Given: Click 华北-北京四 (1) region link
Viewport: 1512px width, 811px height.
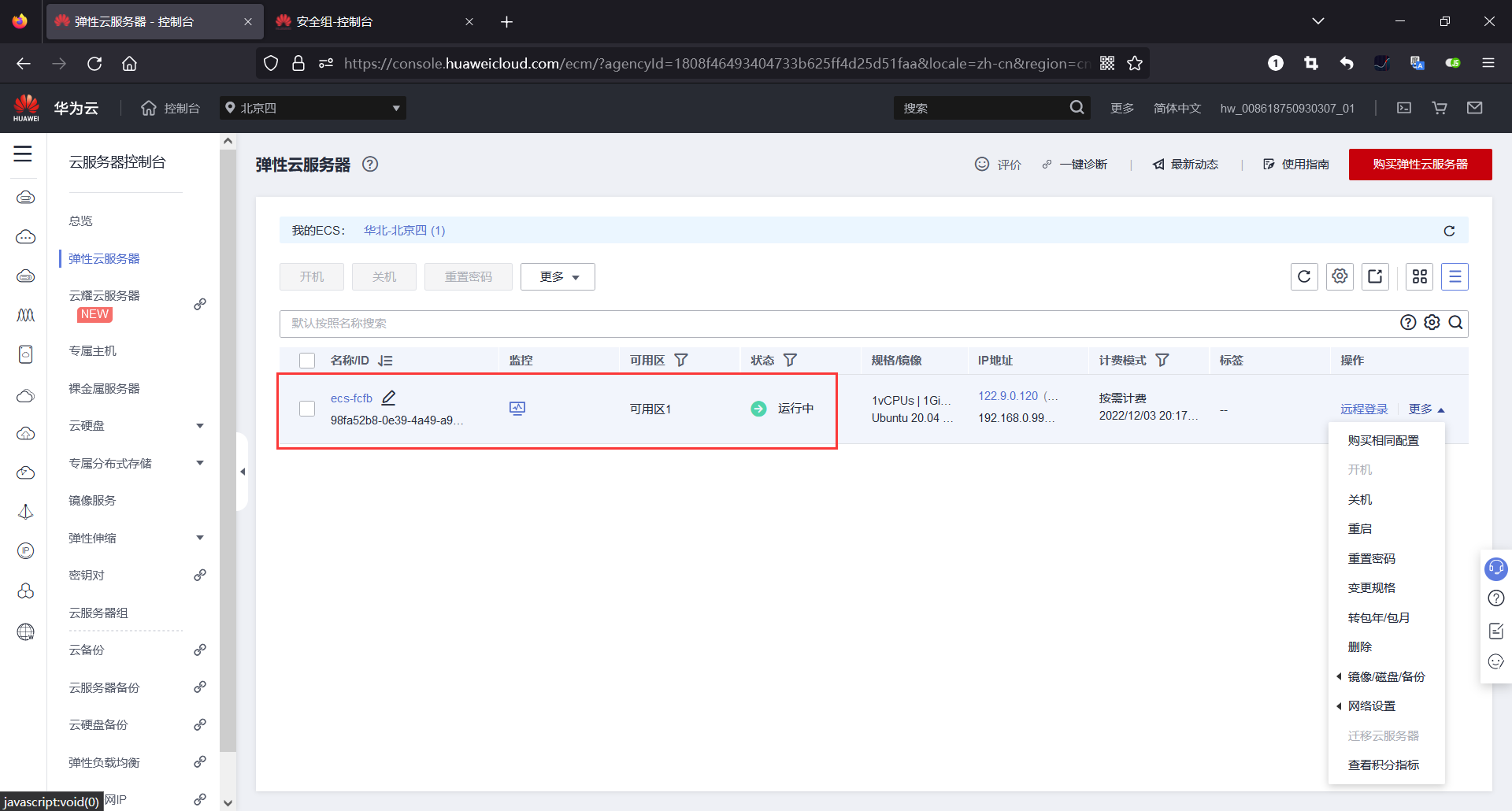Looking at the screenshot, I should click(404, 231).
